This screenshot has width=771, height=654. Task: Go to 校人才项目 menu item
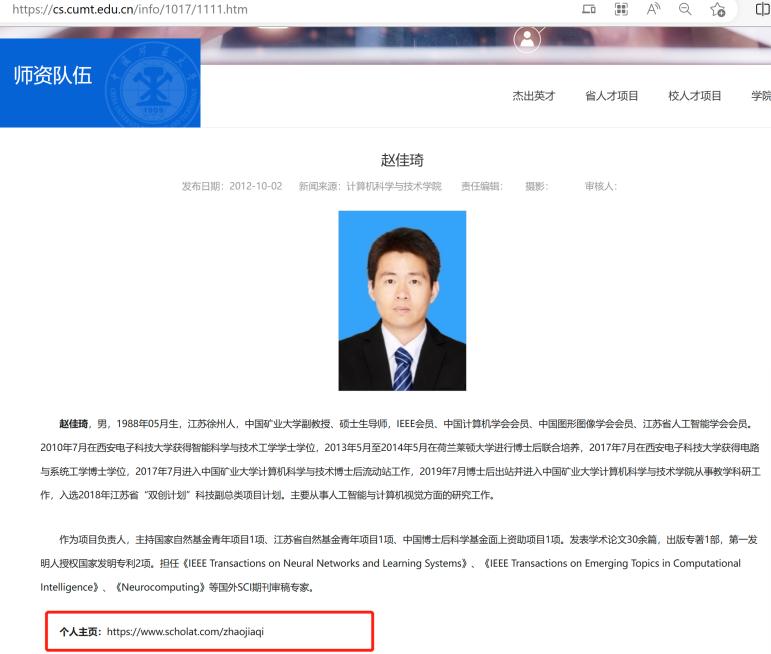694,96
